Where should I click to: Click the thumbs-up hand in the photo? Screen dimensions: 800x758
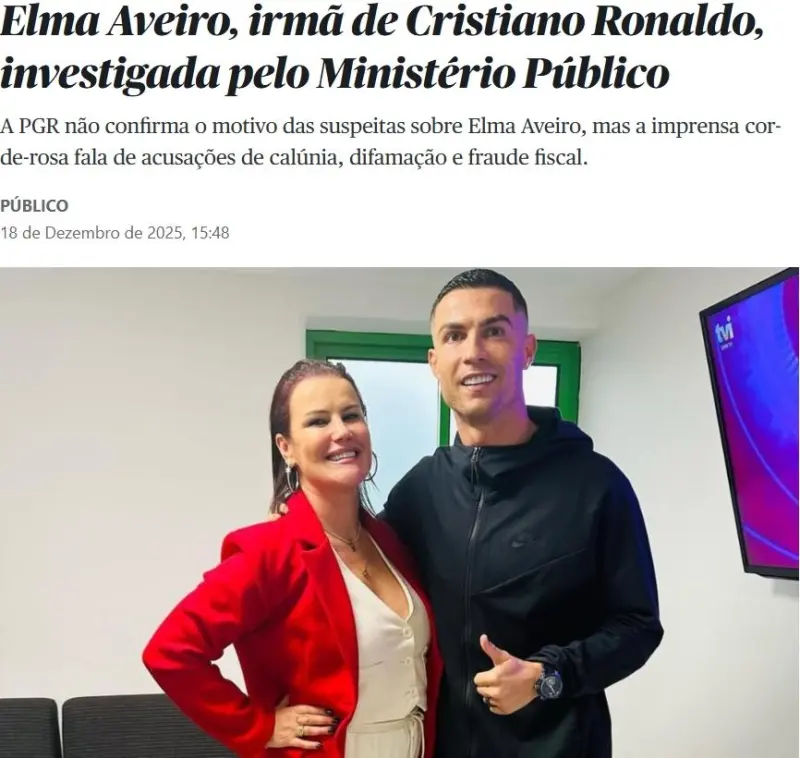(502, 672)
